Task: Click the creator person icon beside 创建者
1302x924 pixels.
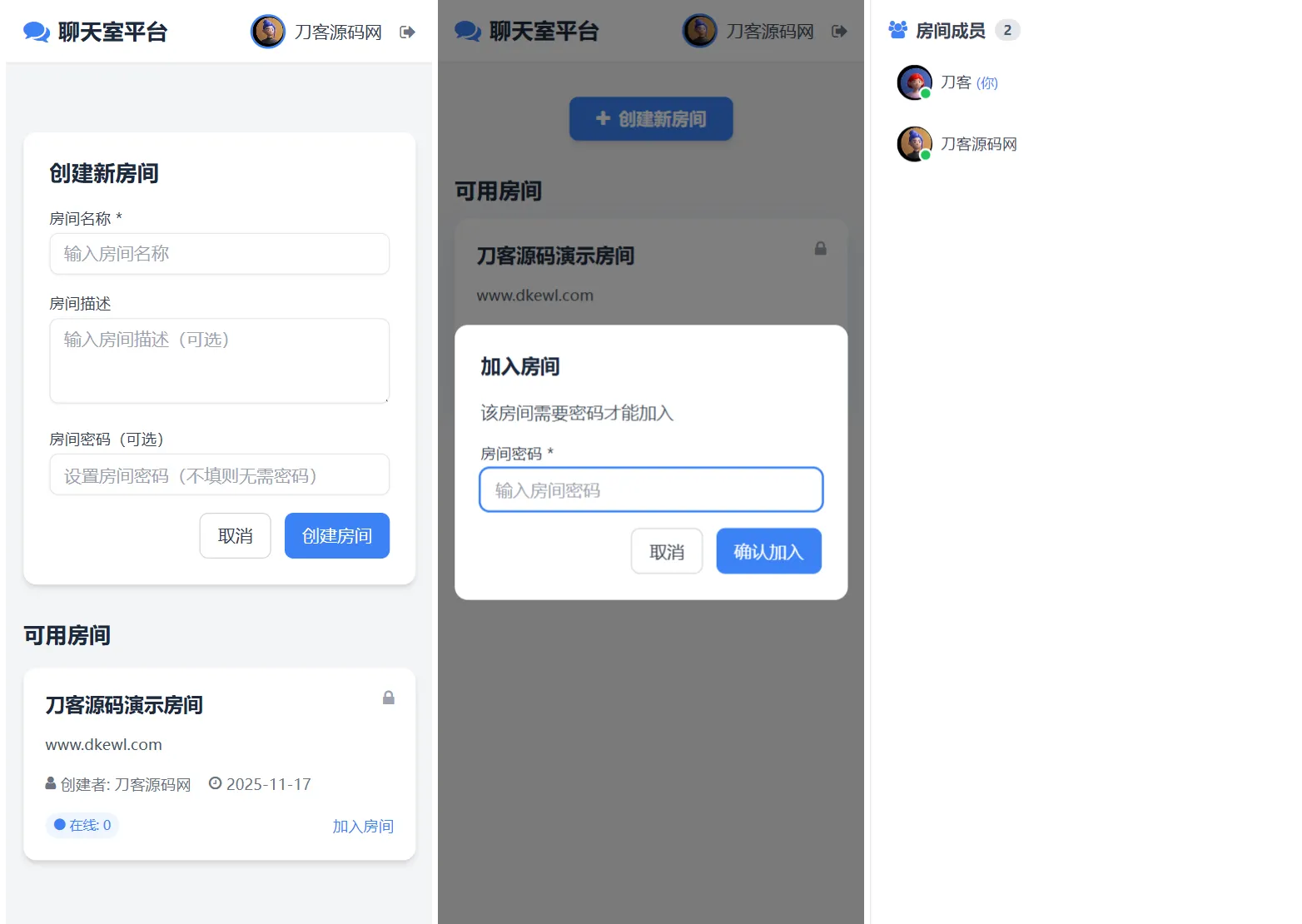Action: tap(51, 783)
